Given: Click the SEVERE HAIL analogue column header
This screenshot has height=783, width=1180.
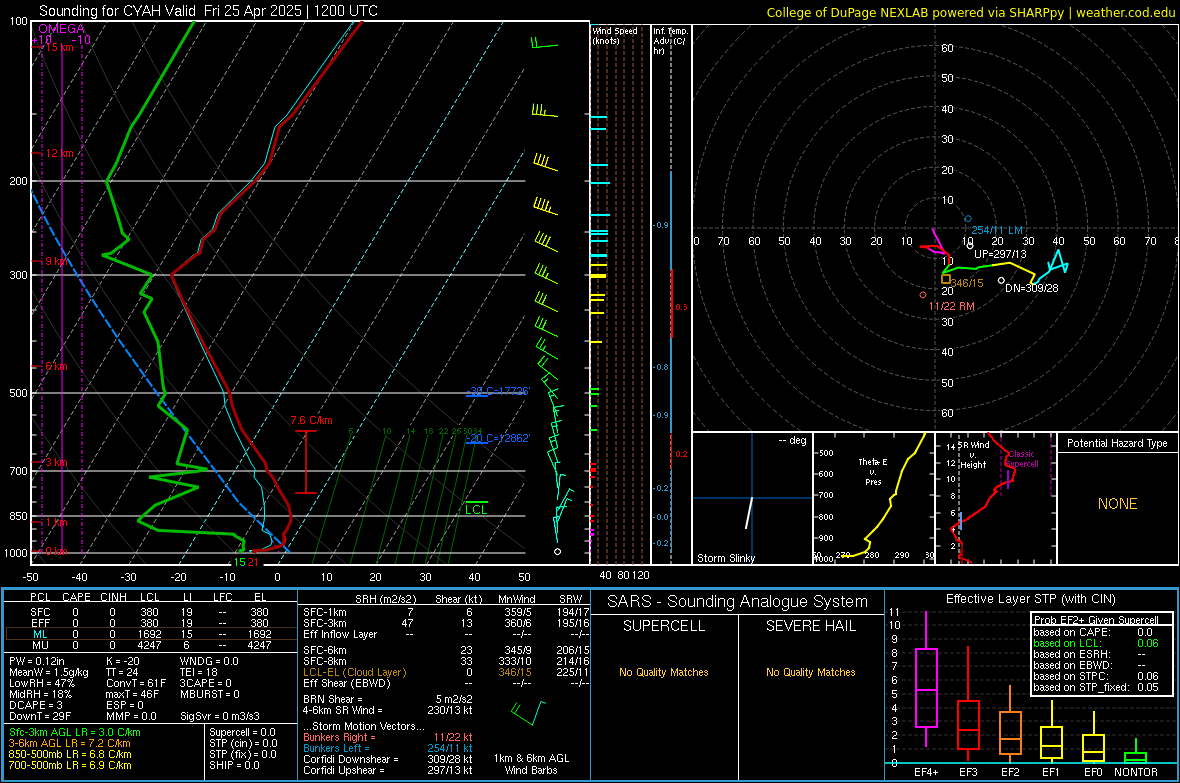Looking at the screenshot, I should pyautogui.click(x=810, y=626).
